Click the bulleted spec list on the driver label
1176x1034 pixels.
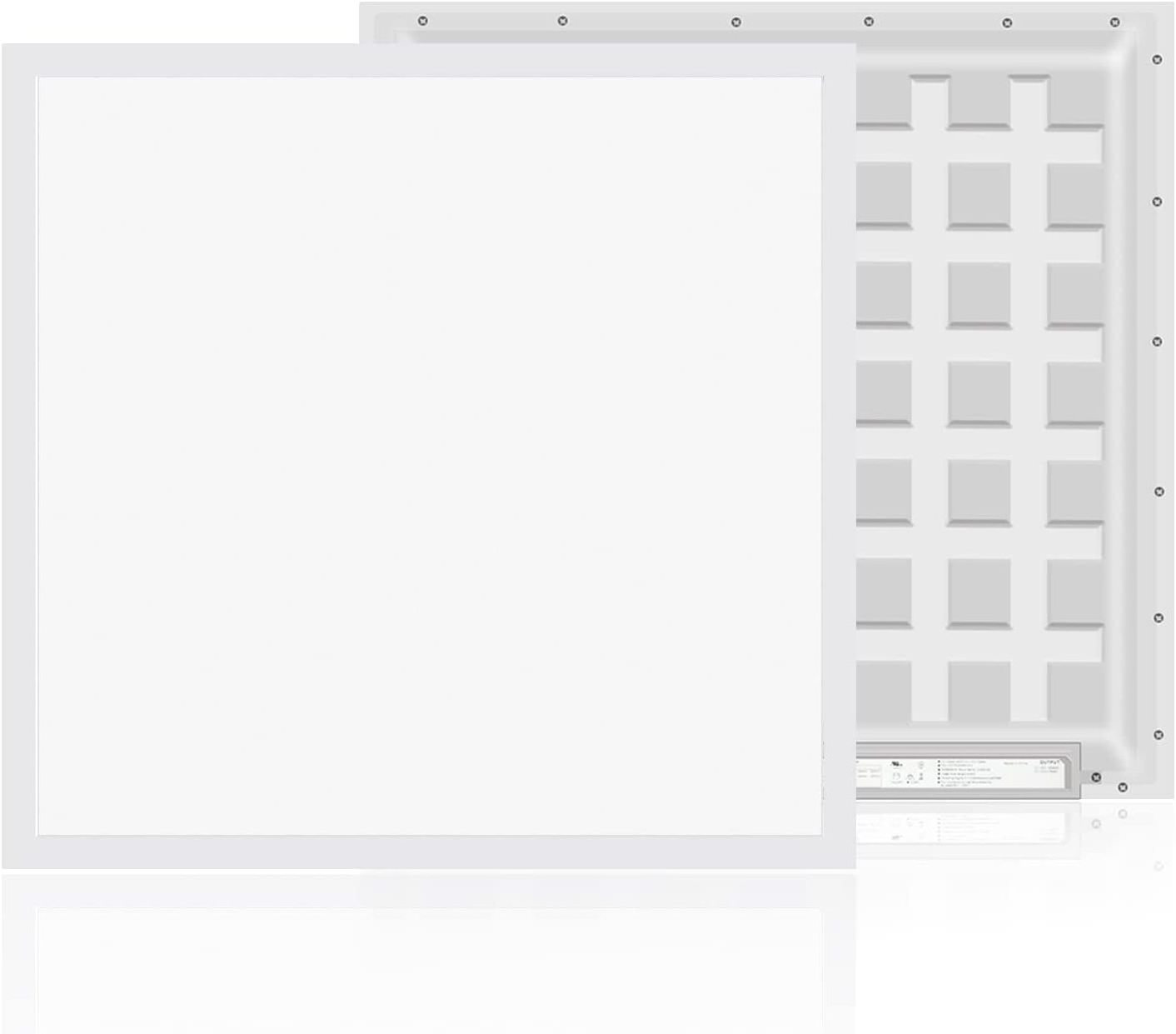tap(966, 772)
